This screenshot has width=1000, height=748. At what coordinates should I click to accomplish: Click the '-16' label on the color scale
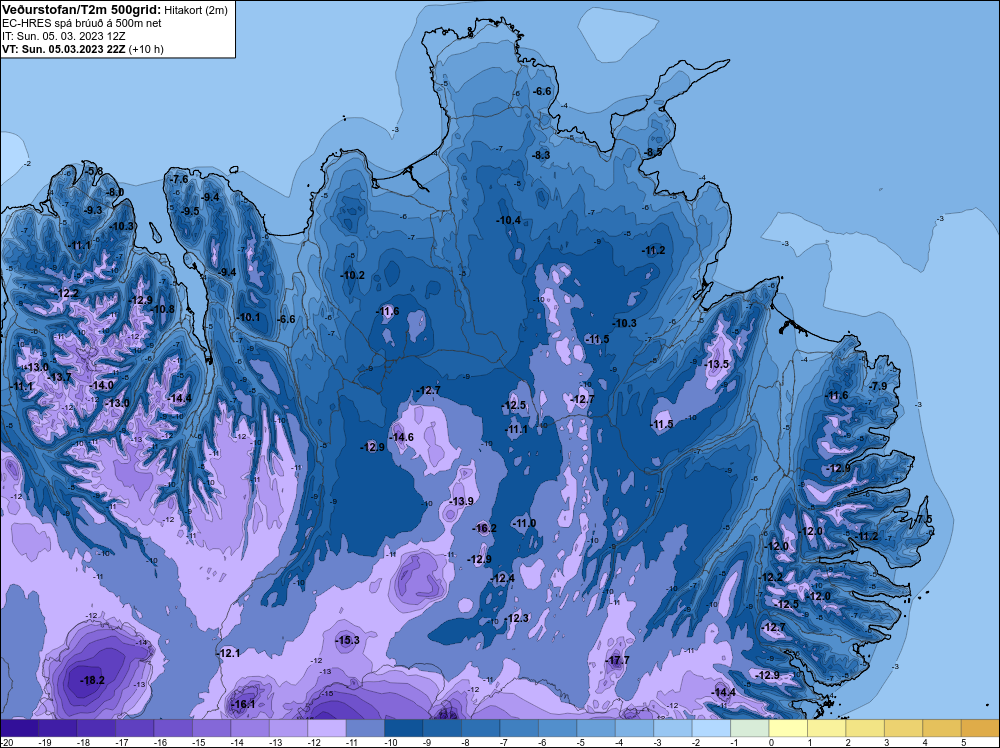(x=160, y=742)
